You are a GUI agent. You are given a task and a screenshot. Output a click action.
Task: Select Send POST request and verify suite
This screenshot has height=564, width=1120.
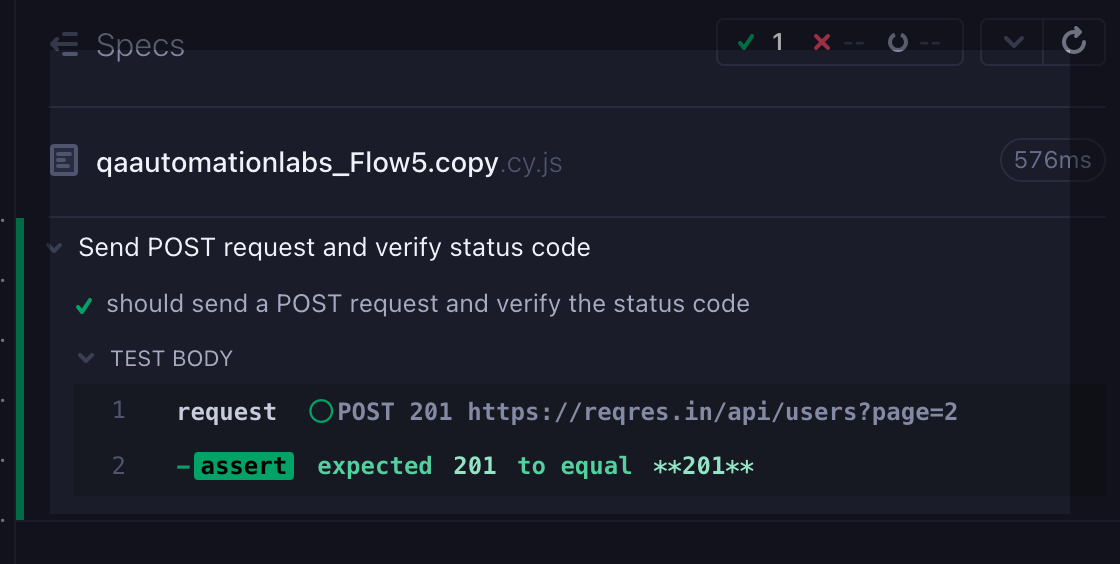click(334, 248)
